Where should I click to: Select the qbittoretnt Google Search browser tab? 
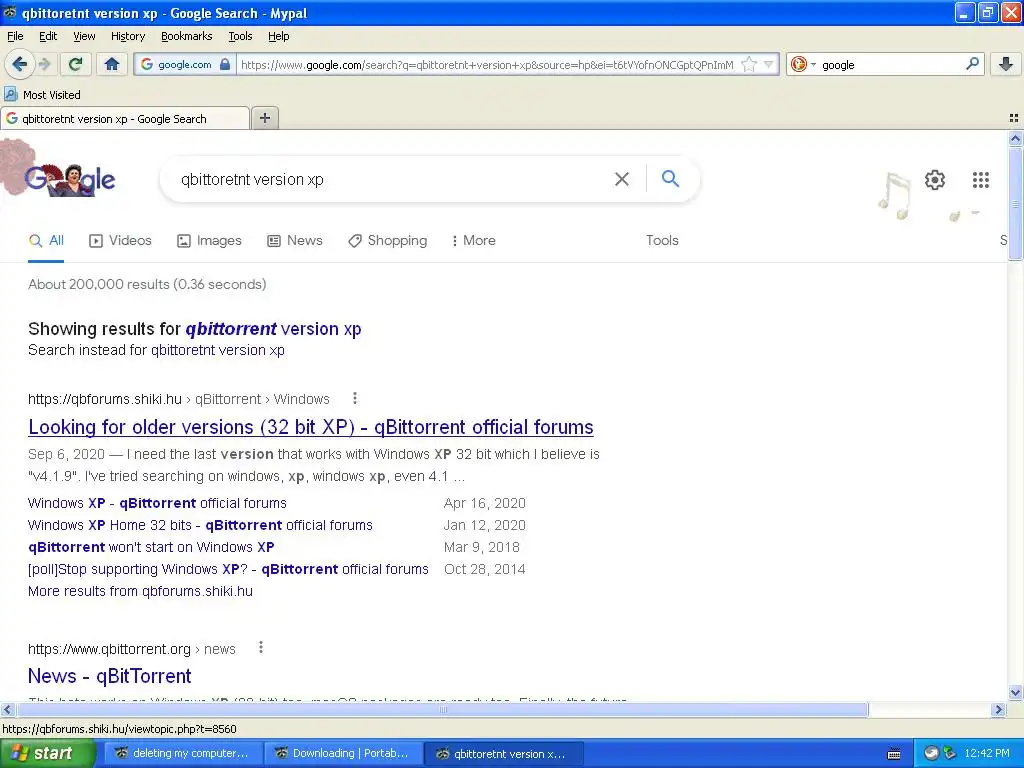(x=125, y=118)
